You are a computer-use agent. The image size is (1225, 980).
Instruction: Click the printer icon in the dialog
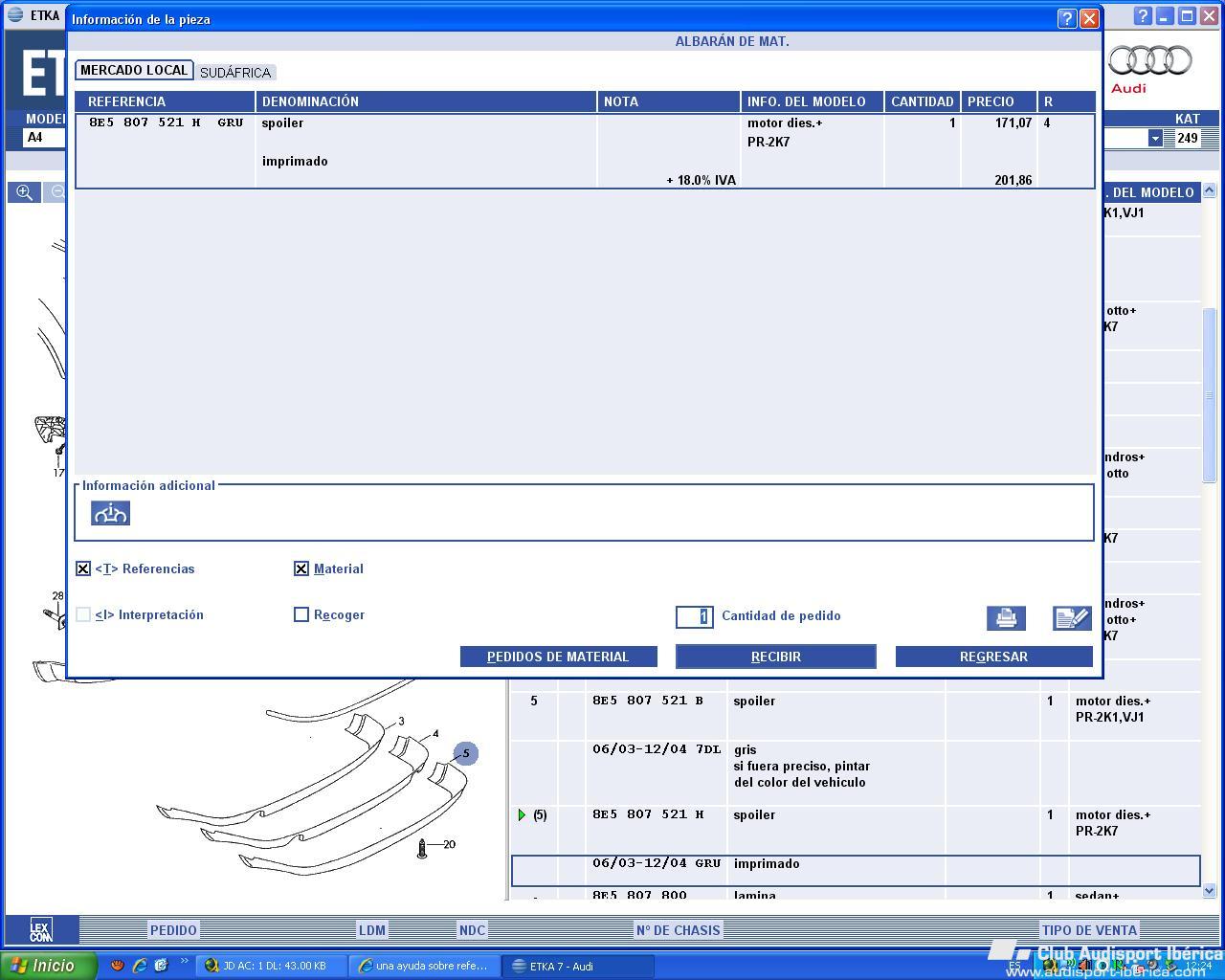(1006, 618)
